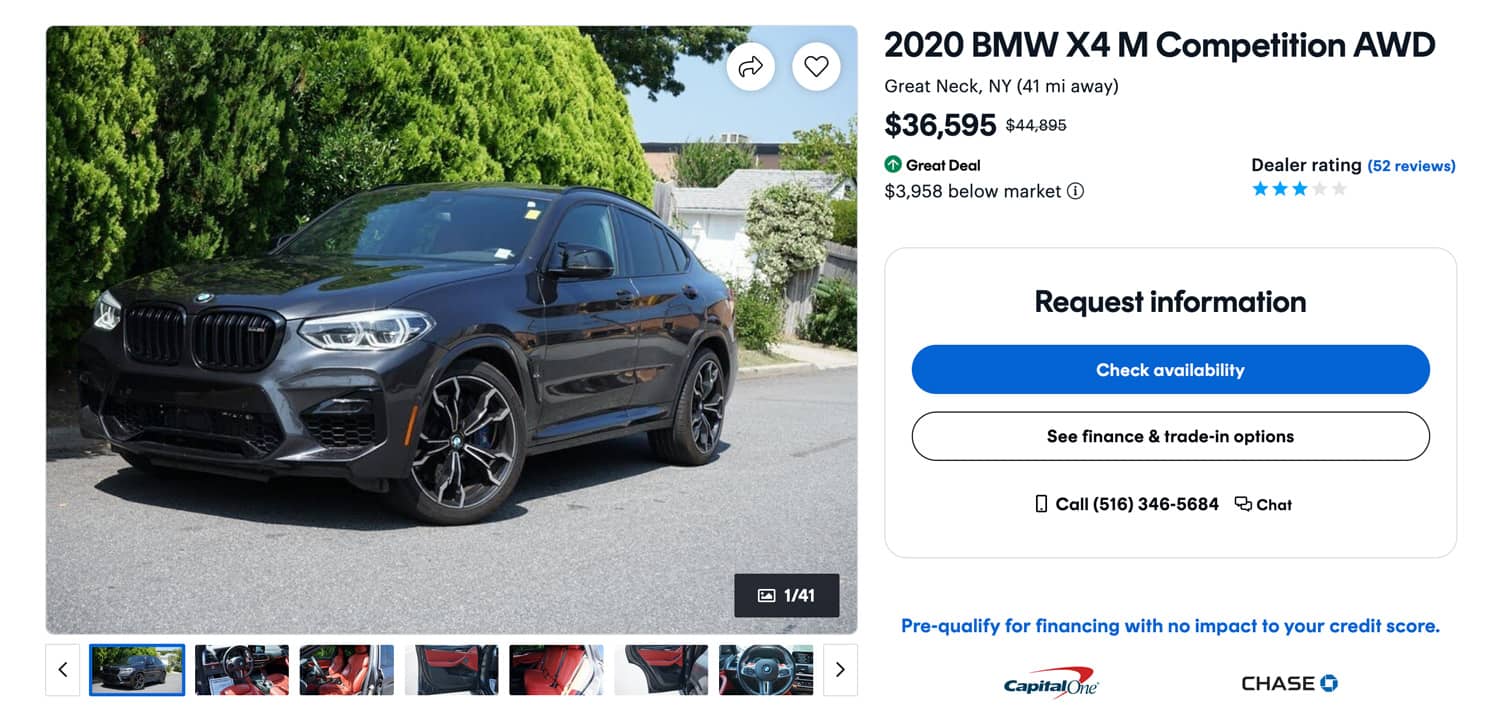Click the Great Deal green arrow icon
1500x724 pixels.
pyautogui.click(x=893, y=165)
